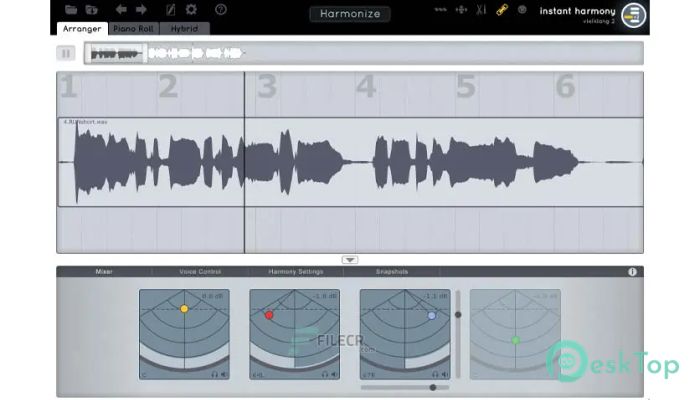Click the info icon in the panel header
The width and height of the screenshot is (700, 400).
click(632, 271)
